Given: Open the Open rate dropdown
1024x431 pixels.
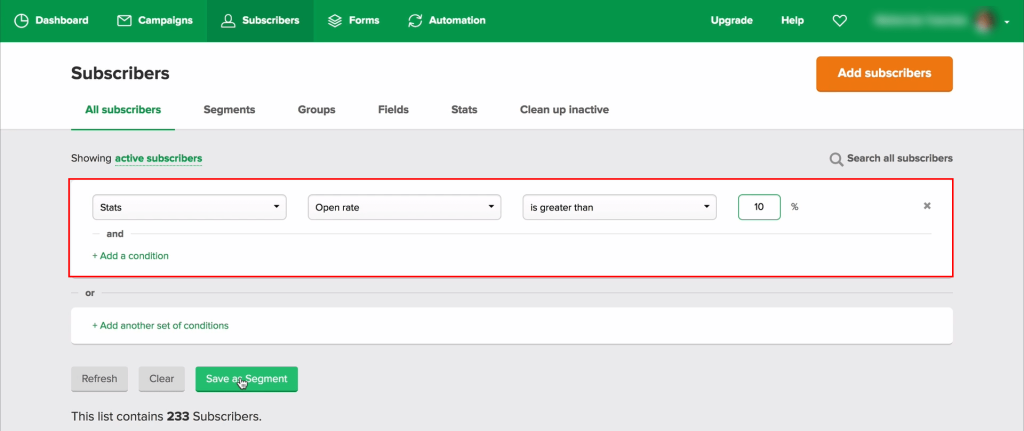Looking at the screenshot, I should 405,207.
